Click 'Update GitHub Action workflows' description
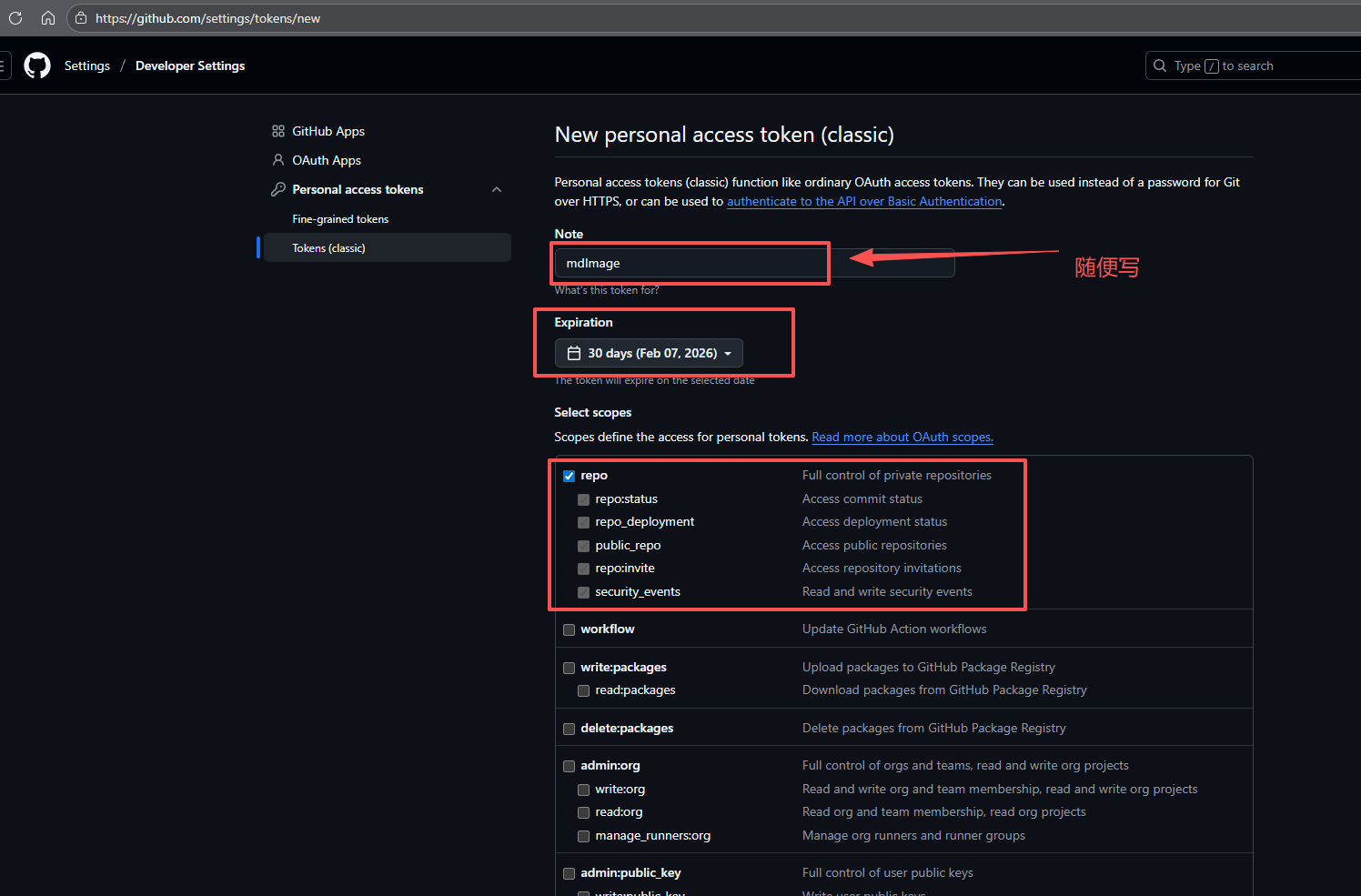 [894, 629]
